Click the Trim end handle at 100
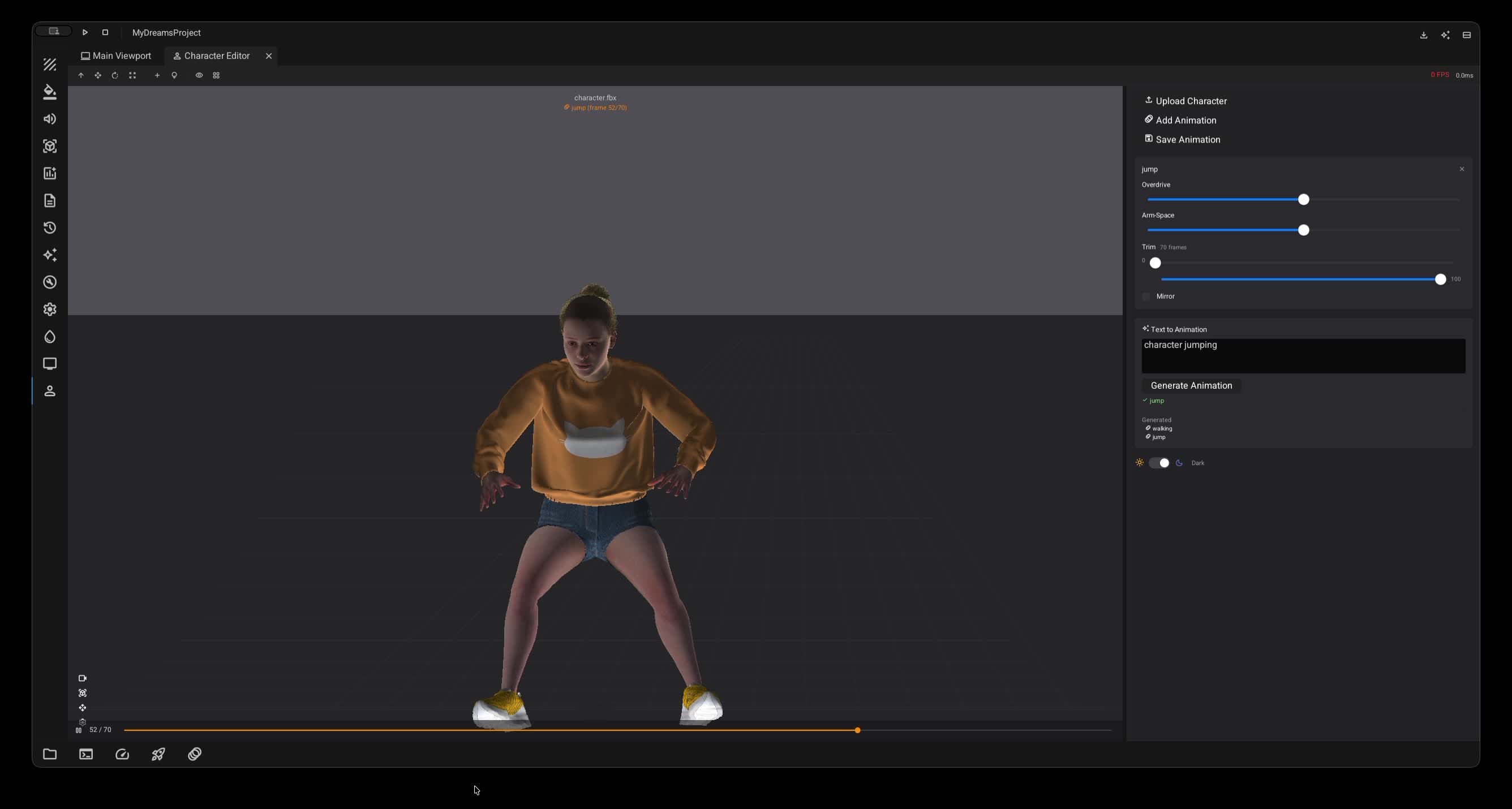The height and width of the screenshot is (809, 1512). coord(1440,279)
